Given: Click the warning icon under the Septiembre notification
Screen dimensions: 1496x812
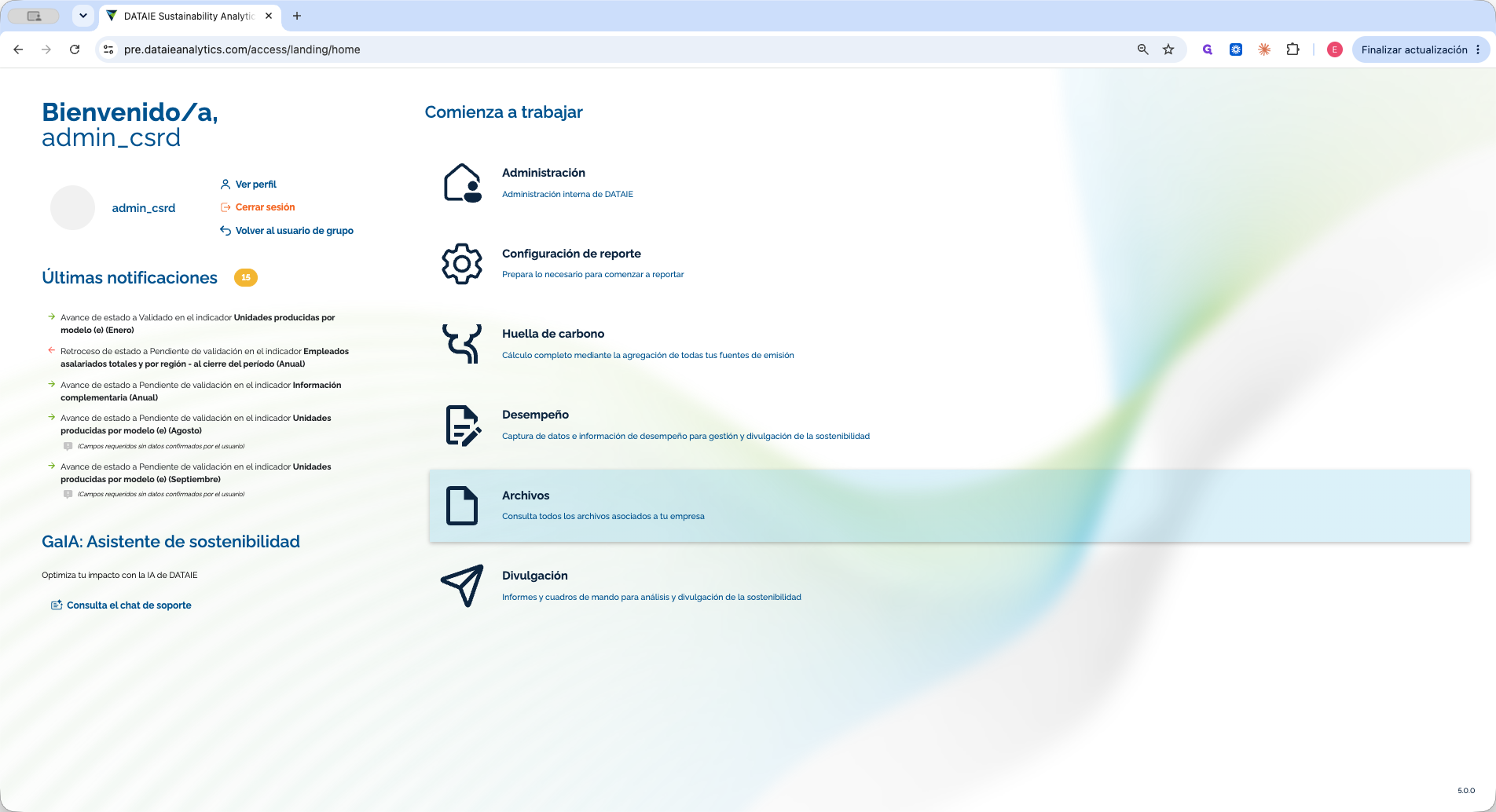Looking at the screenshot, I should [x=68, y=494].
